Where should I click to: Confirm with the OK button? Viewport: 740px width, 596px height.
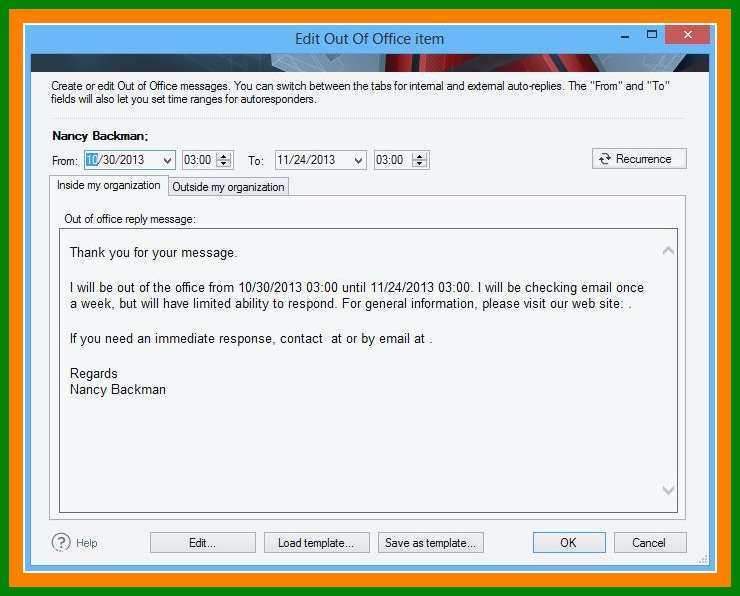(569, 543)
